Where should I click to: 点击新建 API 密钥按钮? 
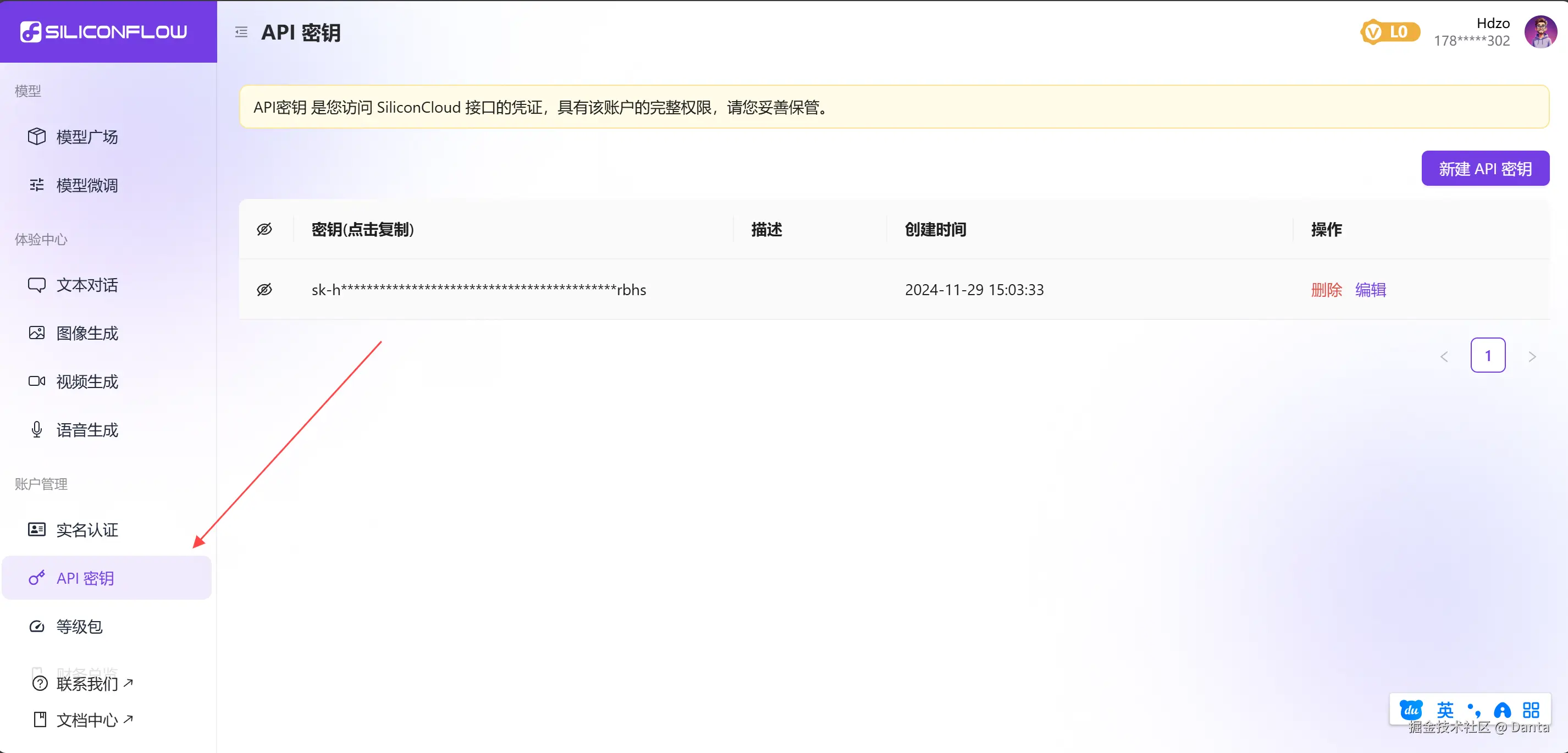click(x=1485, y=168)
